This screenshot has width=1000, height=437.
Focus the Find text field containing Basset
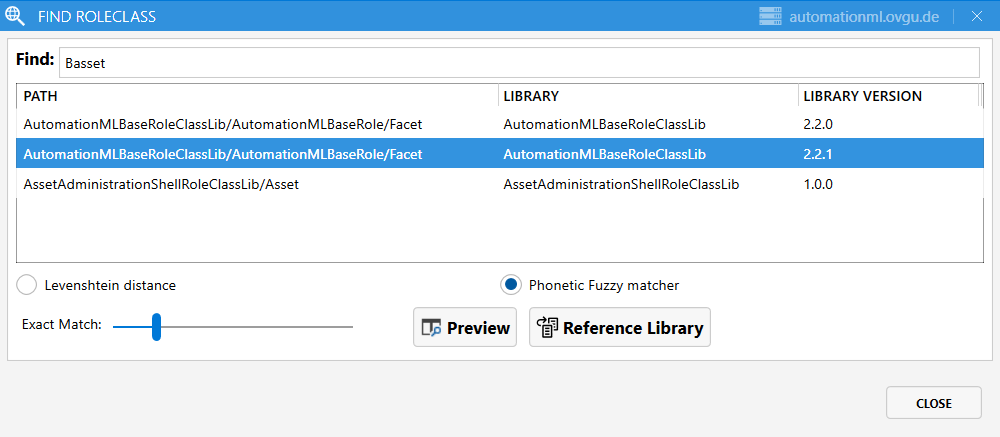518,62
